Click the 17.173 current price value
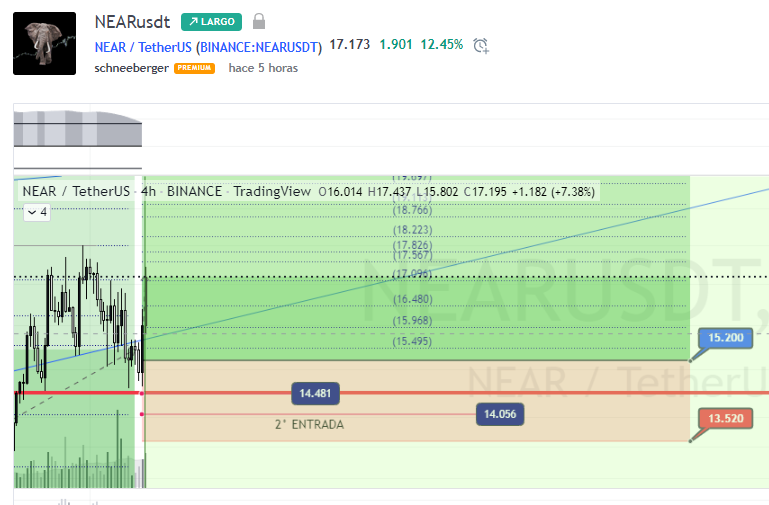Screen dimensions: 769x505 [350, 45]
